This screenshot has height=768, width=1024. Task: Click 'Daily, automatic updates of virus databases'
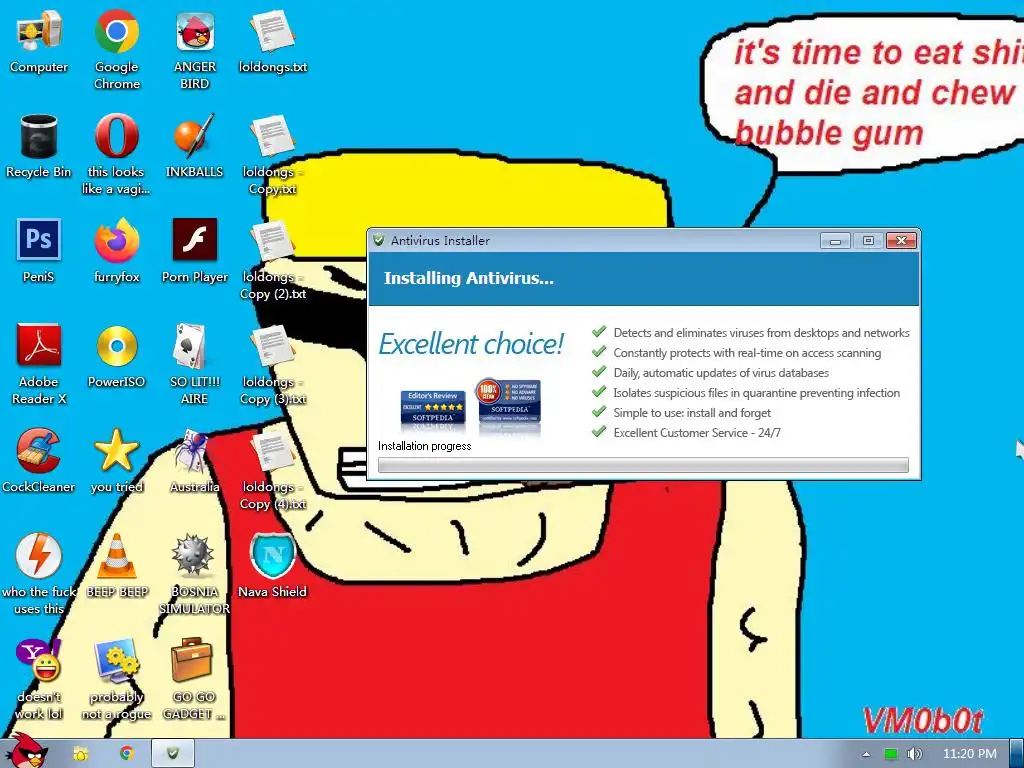[721, 373]
